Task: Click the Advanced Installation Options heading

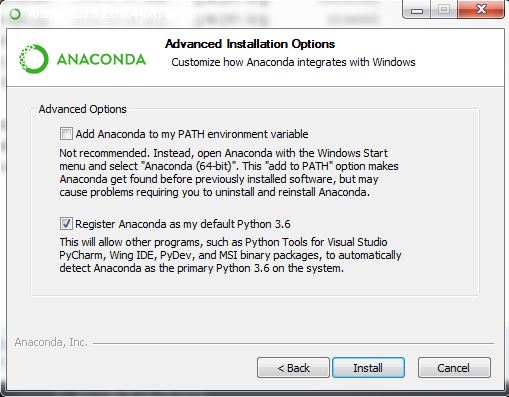Action: point(250,44)
